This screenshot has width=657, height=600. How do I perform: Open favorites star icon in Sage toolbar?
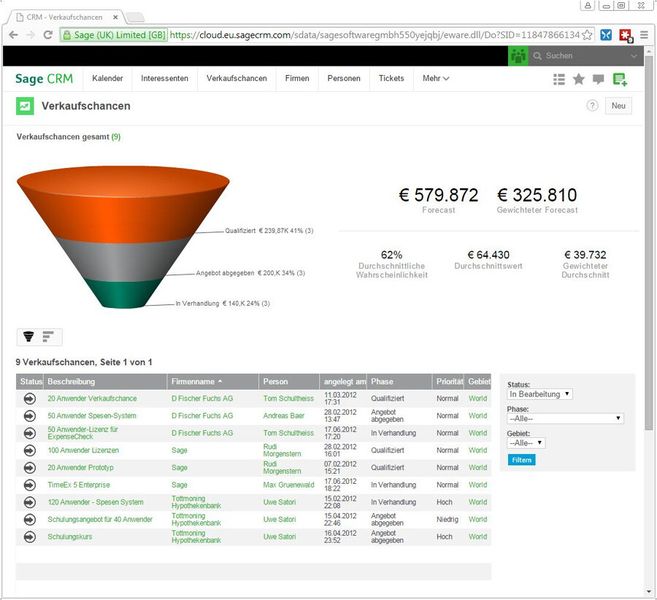pyautogui.click(x=579, y=79)
